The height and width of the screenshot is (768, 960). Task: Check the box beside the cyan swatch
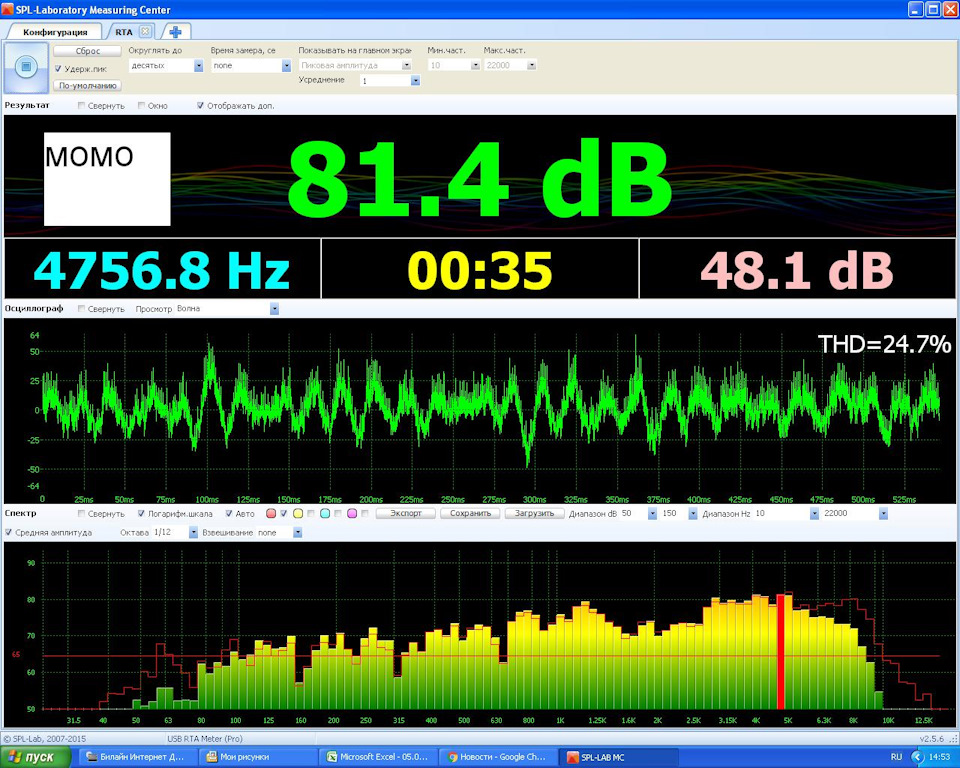pos(338,513)
